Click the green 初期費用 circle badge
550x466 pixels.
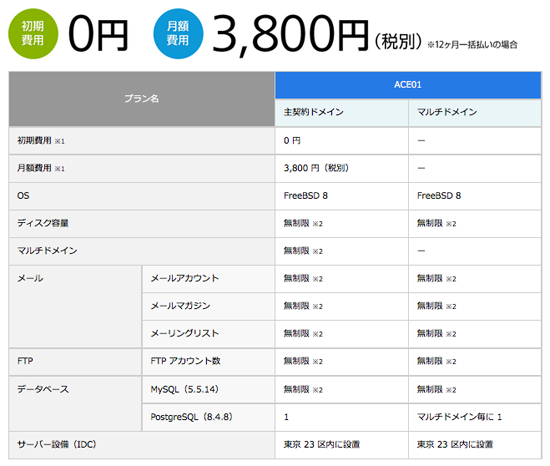click(33, 34)
